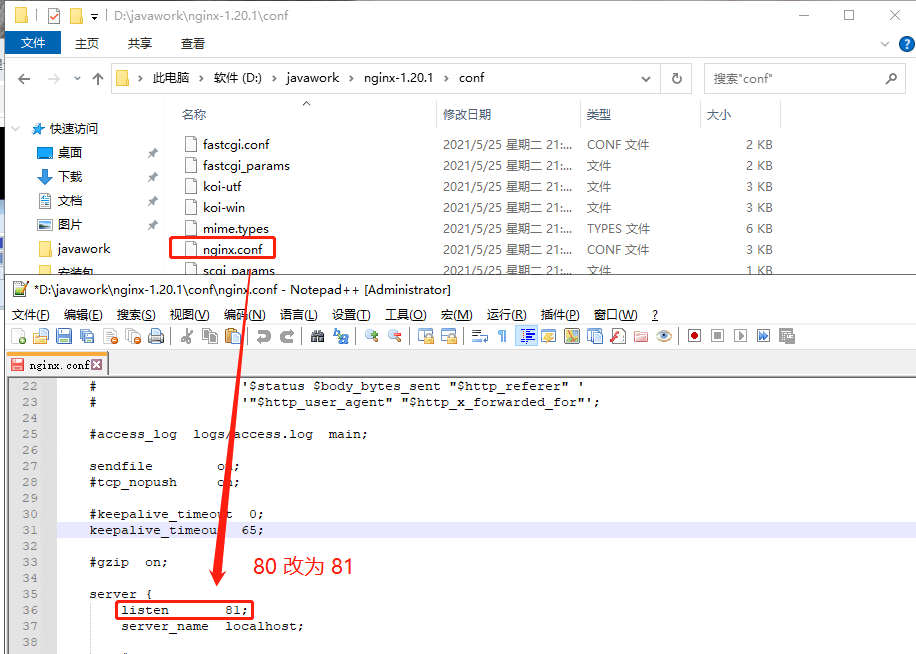Open the 视图(V) menu
The image size is (916, 654).
(189, 315)
